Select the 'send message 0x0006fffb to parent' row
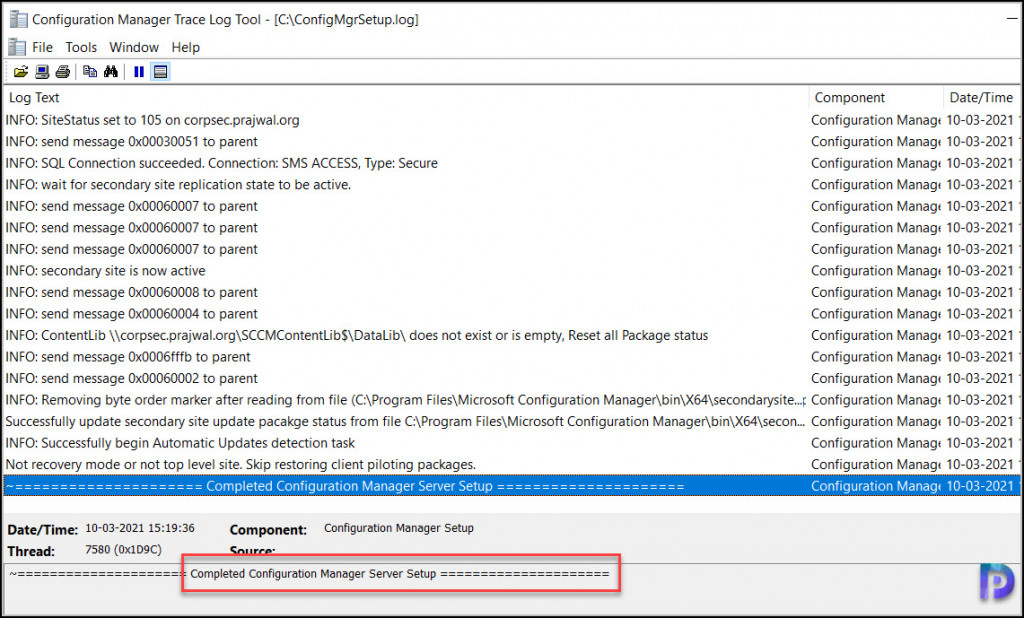 [x=511, y=357]
